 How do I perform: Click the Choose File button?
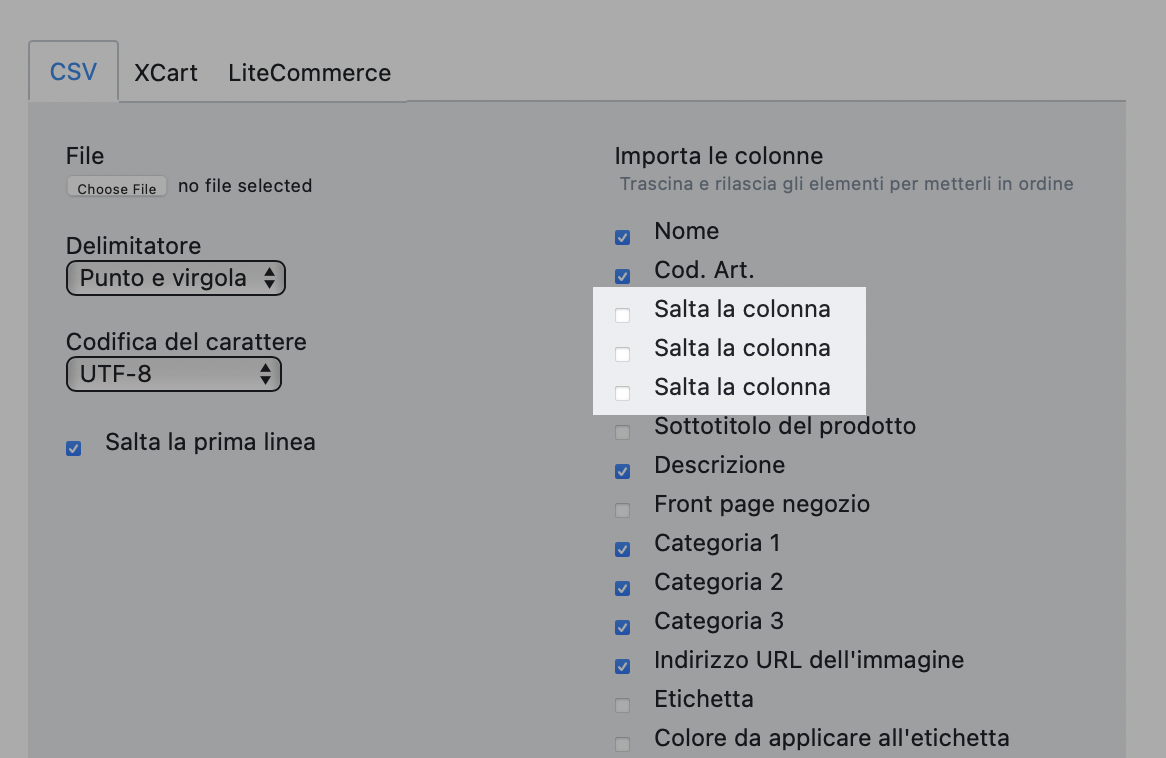[116, 186]
